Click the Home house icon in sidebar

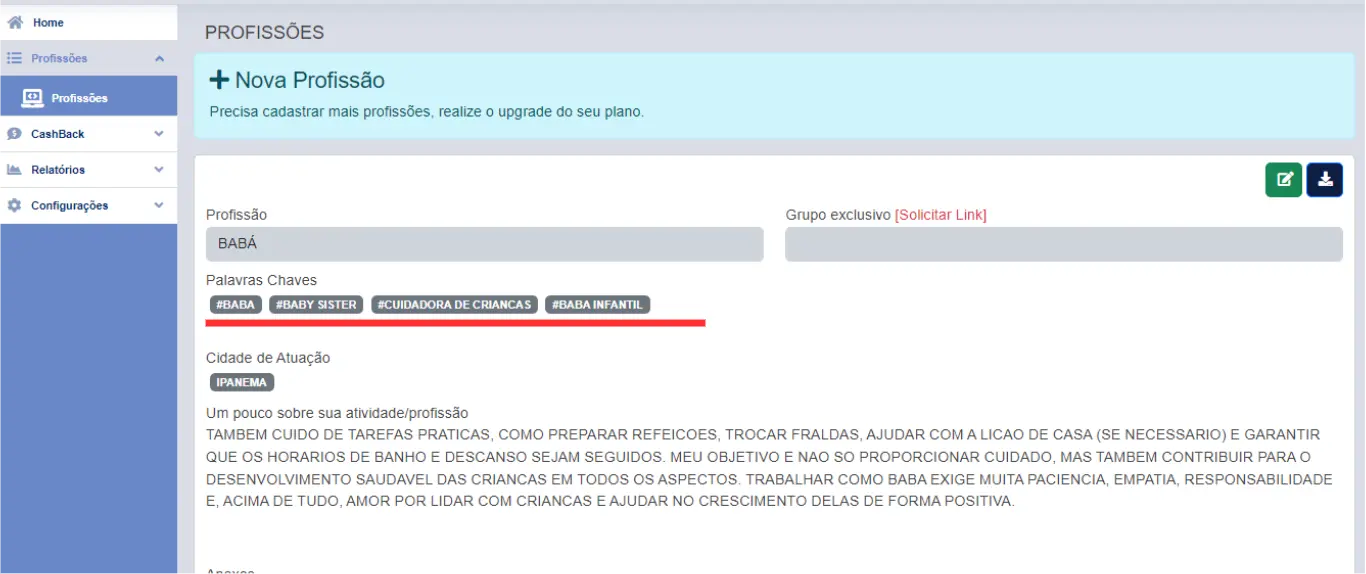15,22
